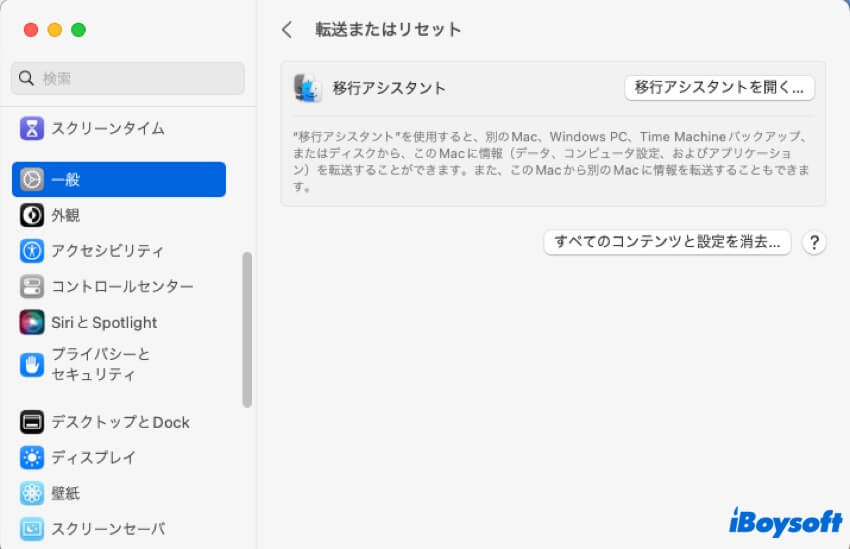
Task: Click the Privacy and Security hand icon
Action: (x=32, y=365)
